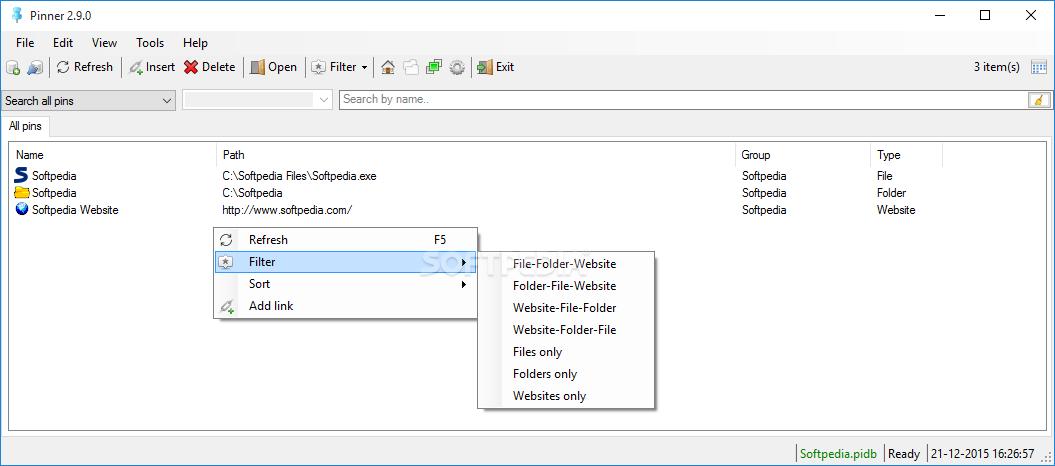Click the new database icon with green plus
1055x466 pixels.
coord(13,67)
